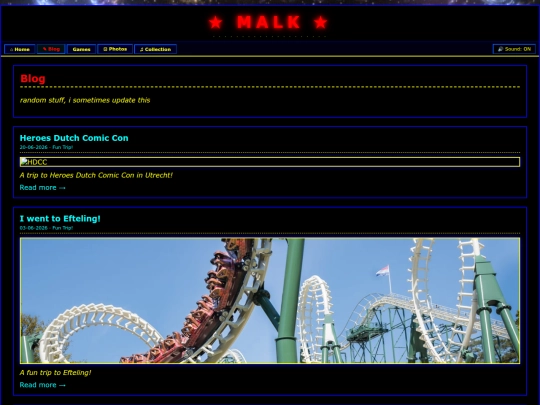The image size is (540, 405).
Task: Click 'random stuff, i sometimes update this' text
Action: point(85,100)
